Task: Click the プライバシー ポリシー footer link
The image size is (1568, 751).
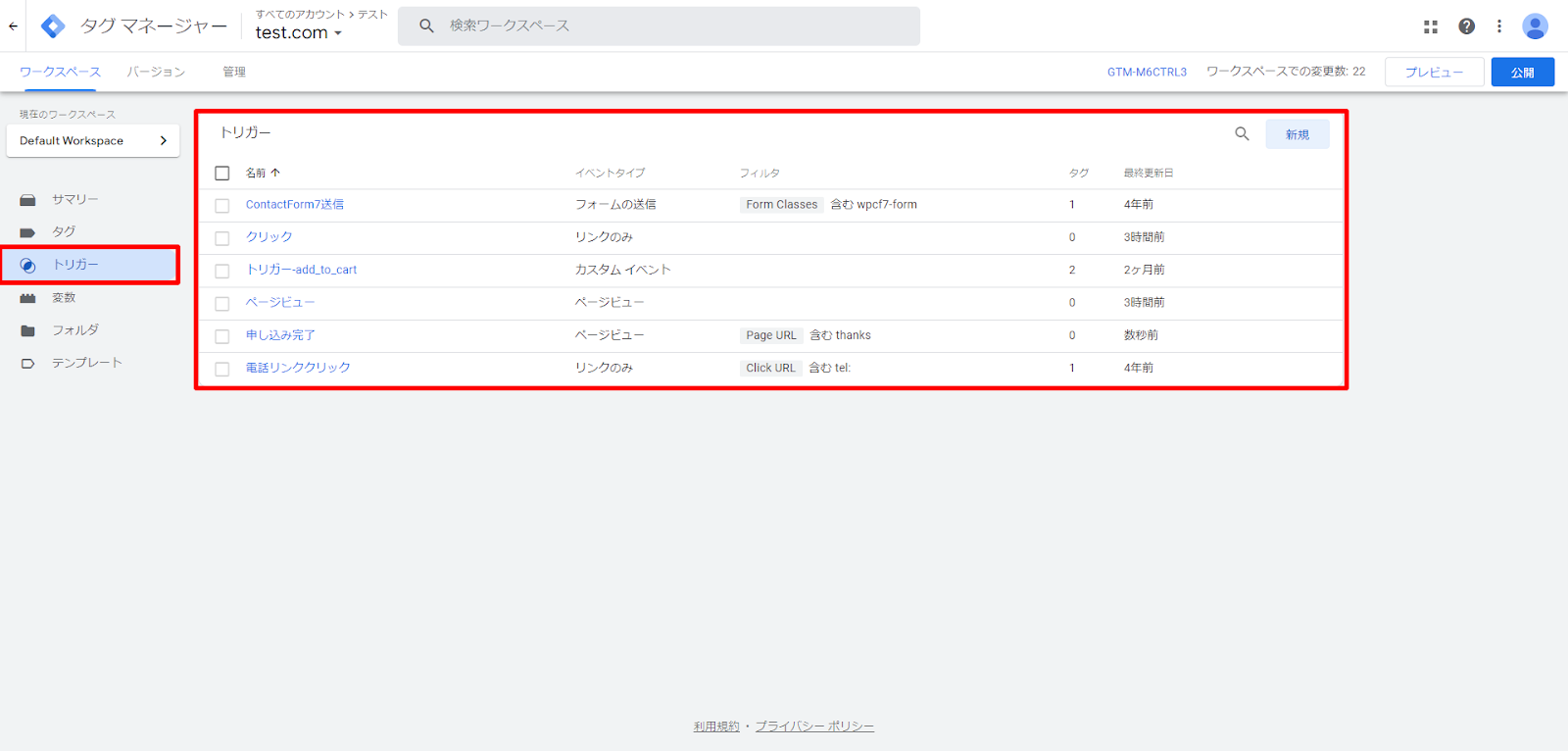Action: point(814,726)
